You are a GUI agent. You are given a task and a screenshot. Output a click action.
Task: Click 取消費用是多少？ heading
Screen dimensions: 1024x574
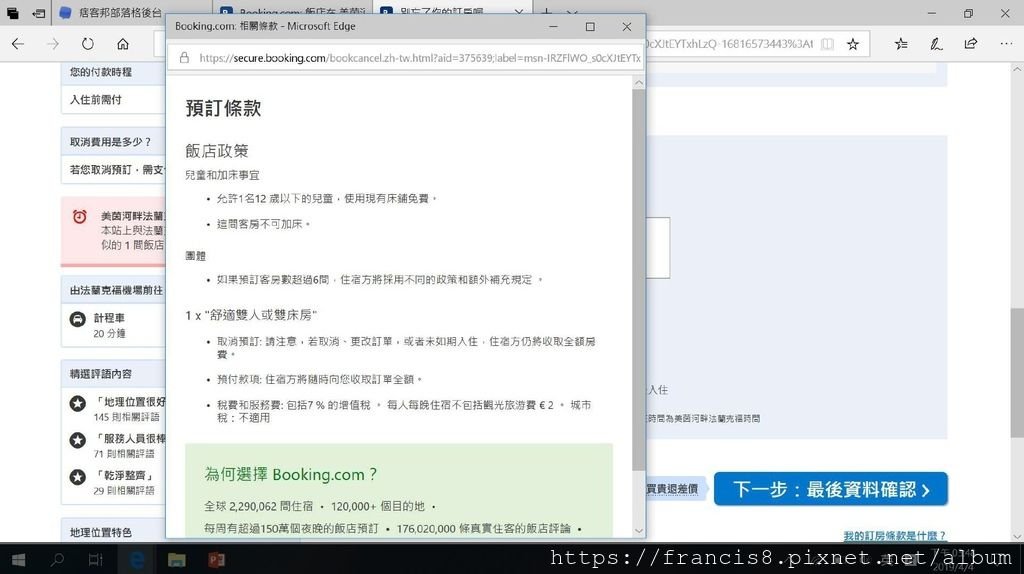[x=110, y=142]
